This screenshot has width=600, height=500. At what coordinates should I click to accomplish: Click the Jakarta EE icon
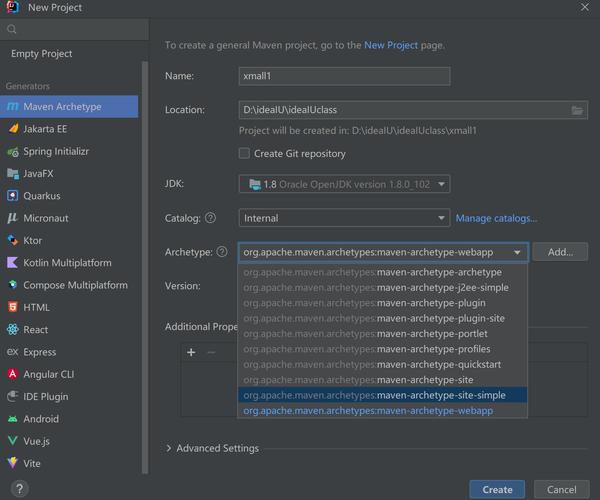13,129
